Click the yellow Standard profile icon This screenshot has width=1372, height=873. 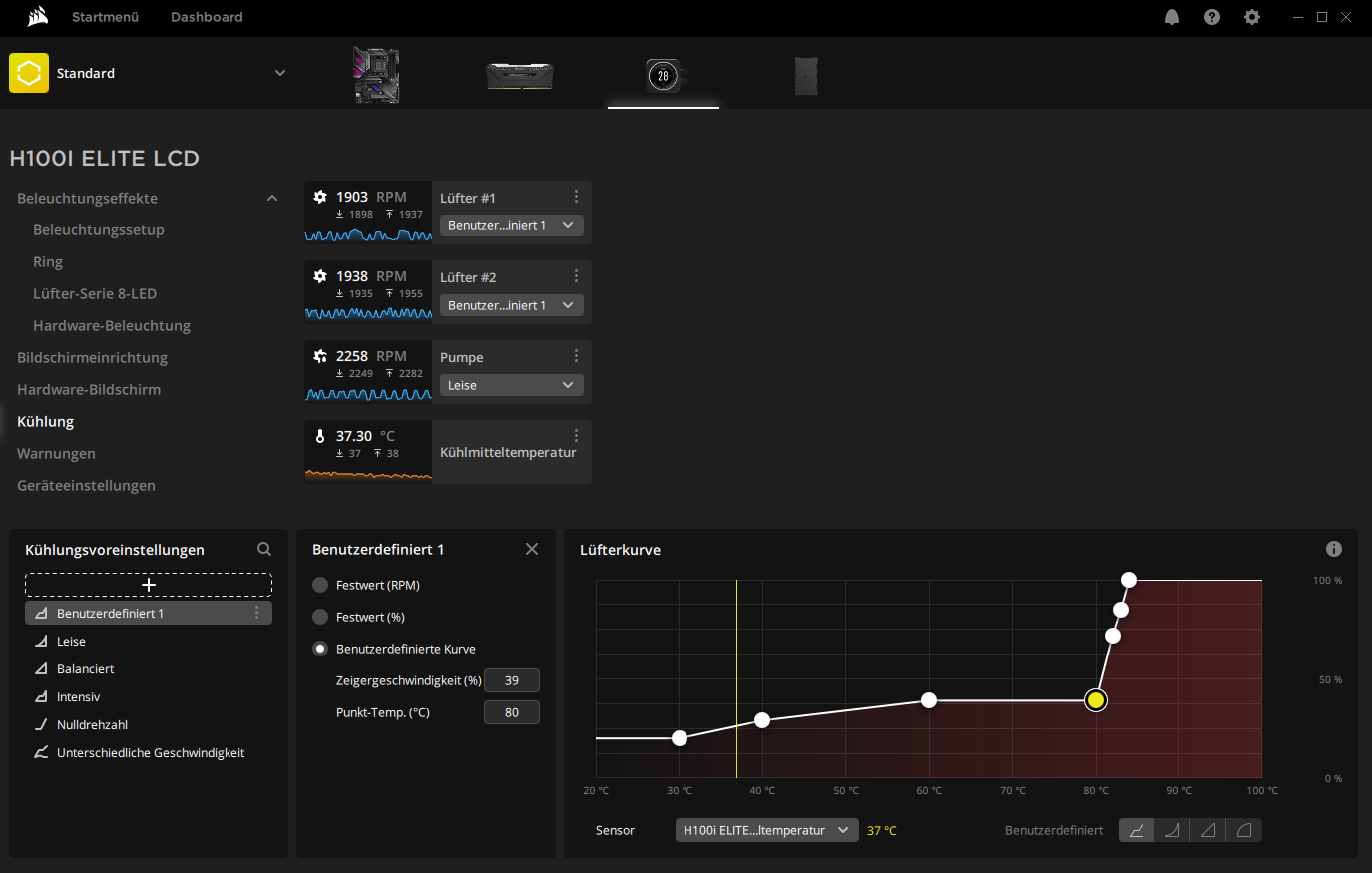tap(29, 73)
